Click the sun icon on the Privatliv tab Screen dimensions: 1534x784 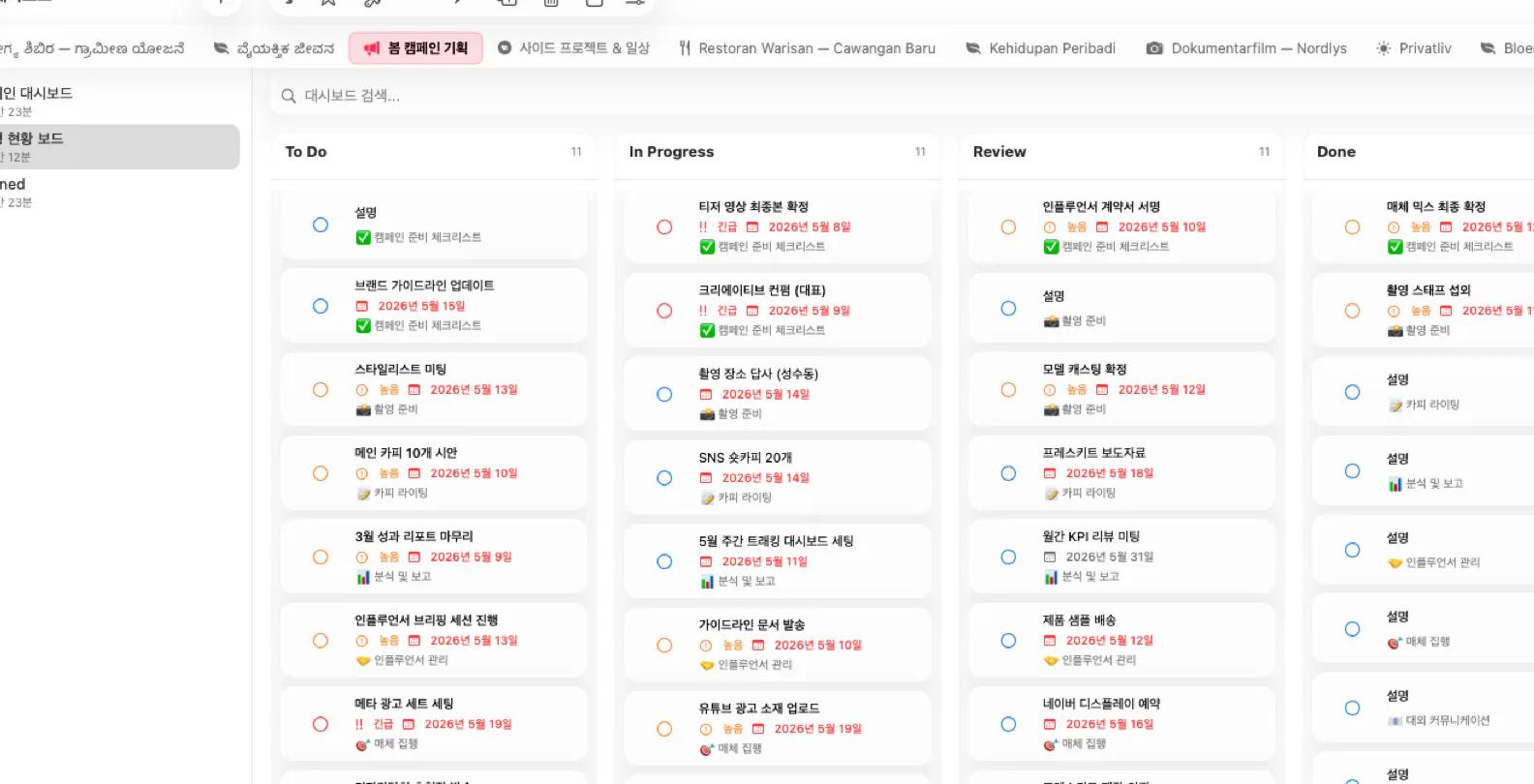click(1383, 48)
